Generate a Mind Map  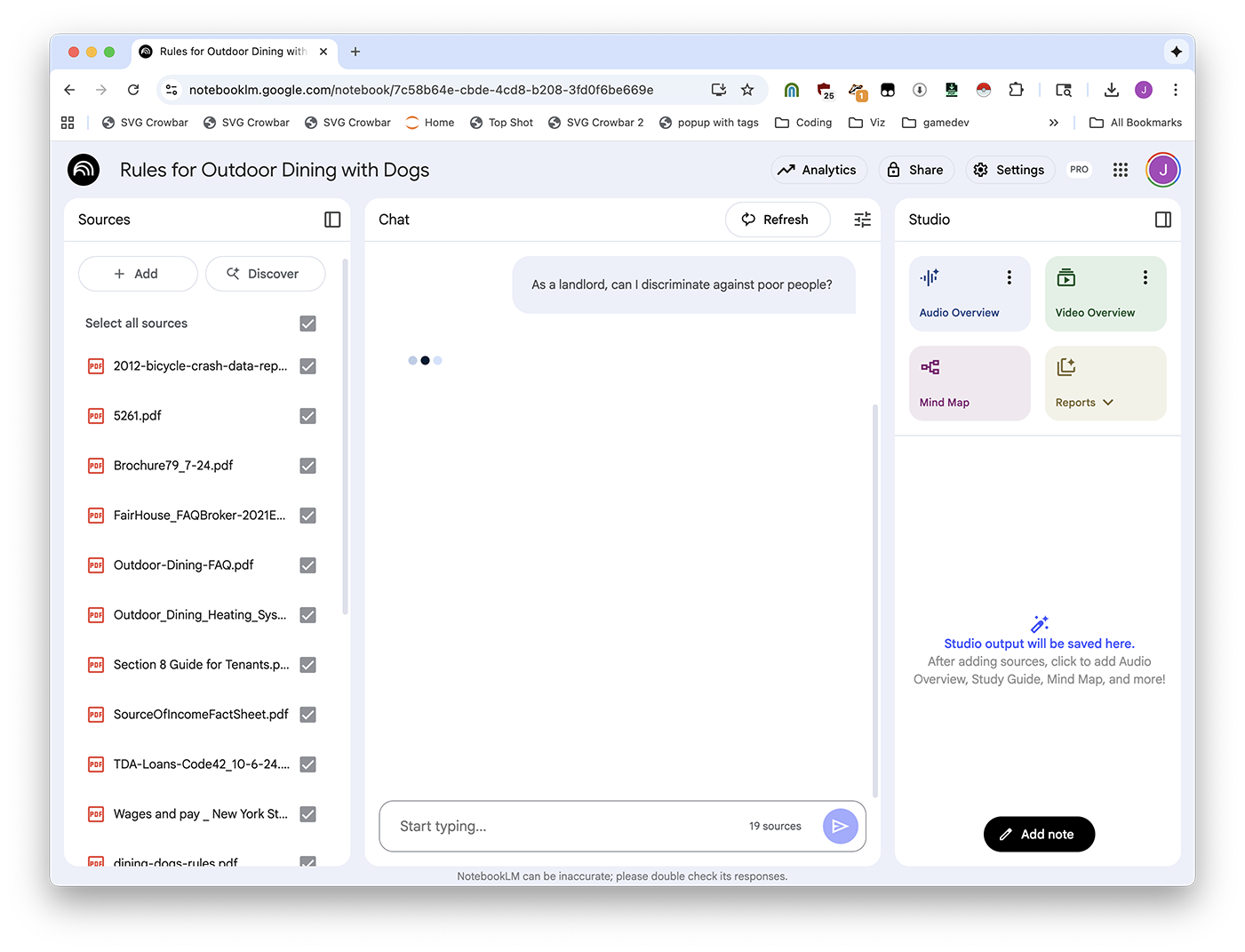click(969, 383)
